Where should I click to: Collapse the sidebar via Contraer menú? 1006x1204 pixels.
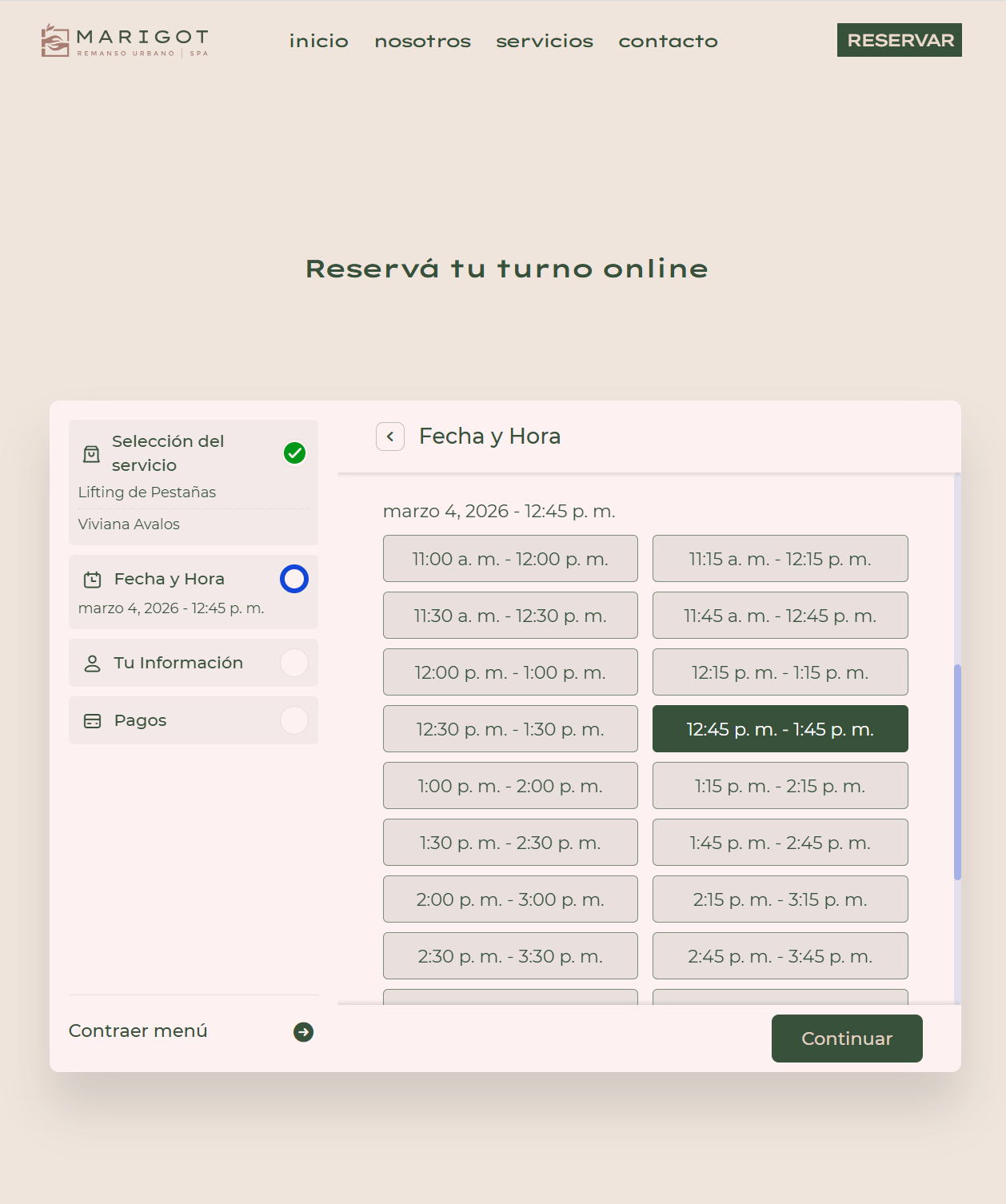[x=138, y=1031]
